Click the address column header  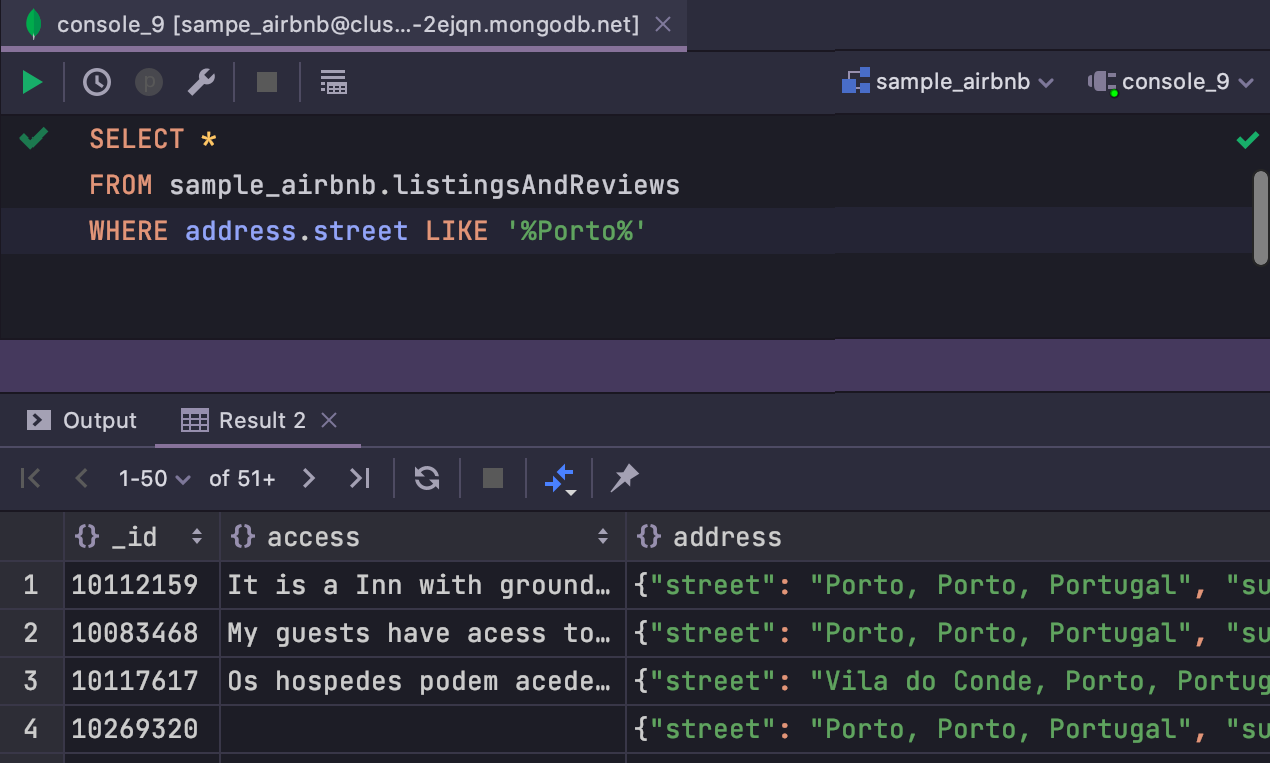[x=948, y=537]
